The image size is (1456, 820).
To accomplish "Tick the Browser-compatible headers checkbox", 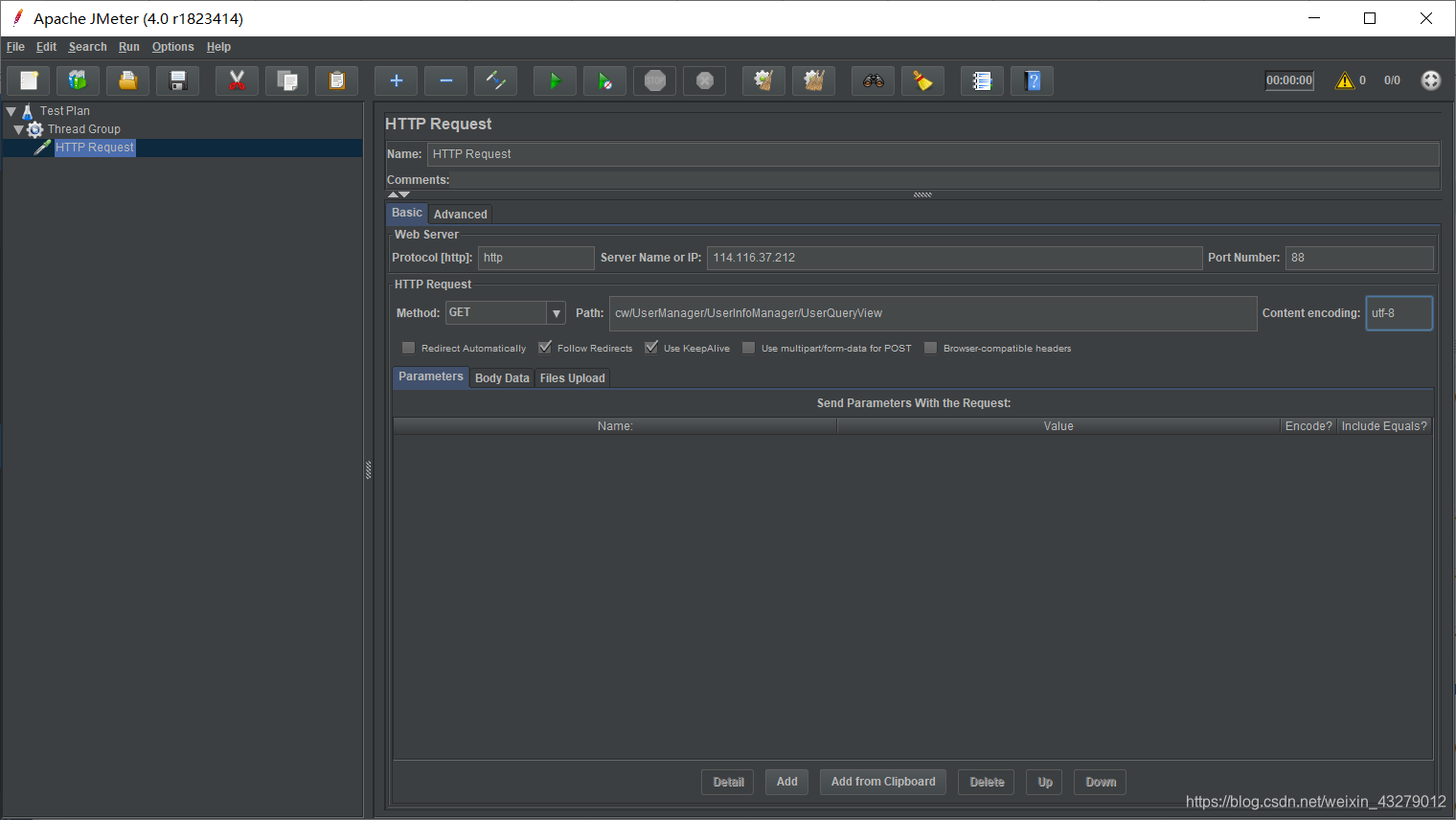I will 931,348.
